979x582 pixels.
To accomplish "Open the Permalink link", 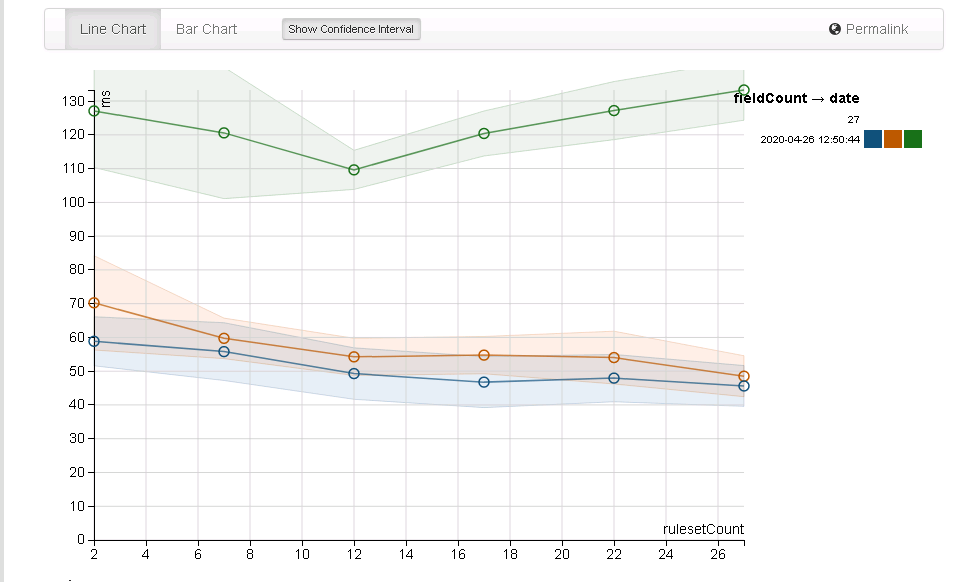I will 875,29.
